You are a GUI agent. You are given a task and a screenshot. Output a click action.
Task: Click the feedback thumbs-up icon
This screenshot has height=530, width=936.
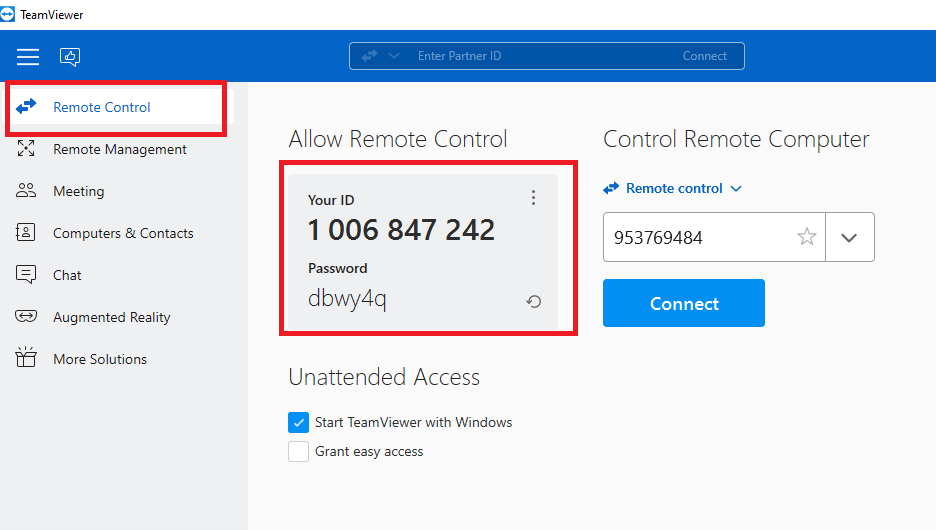70,57
